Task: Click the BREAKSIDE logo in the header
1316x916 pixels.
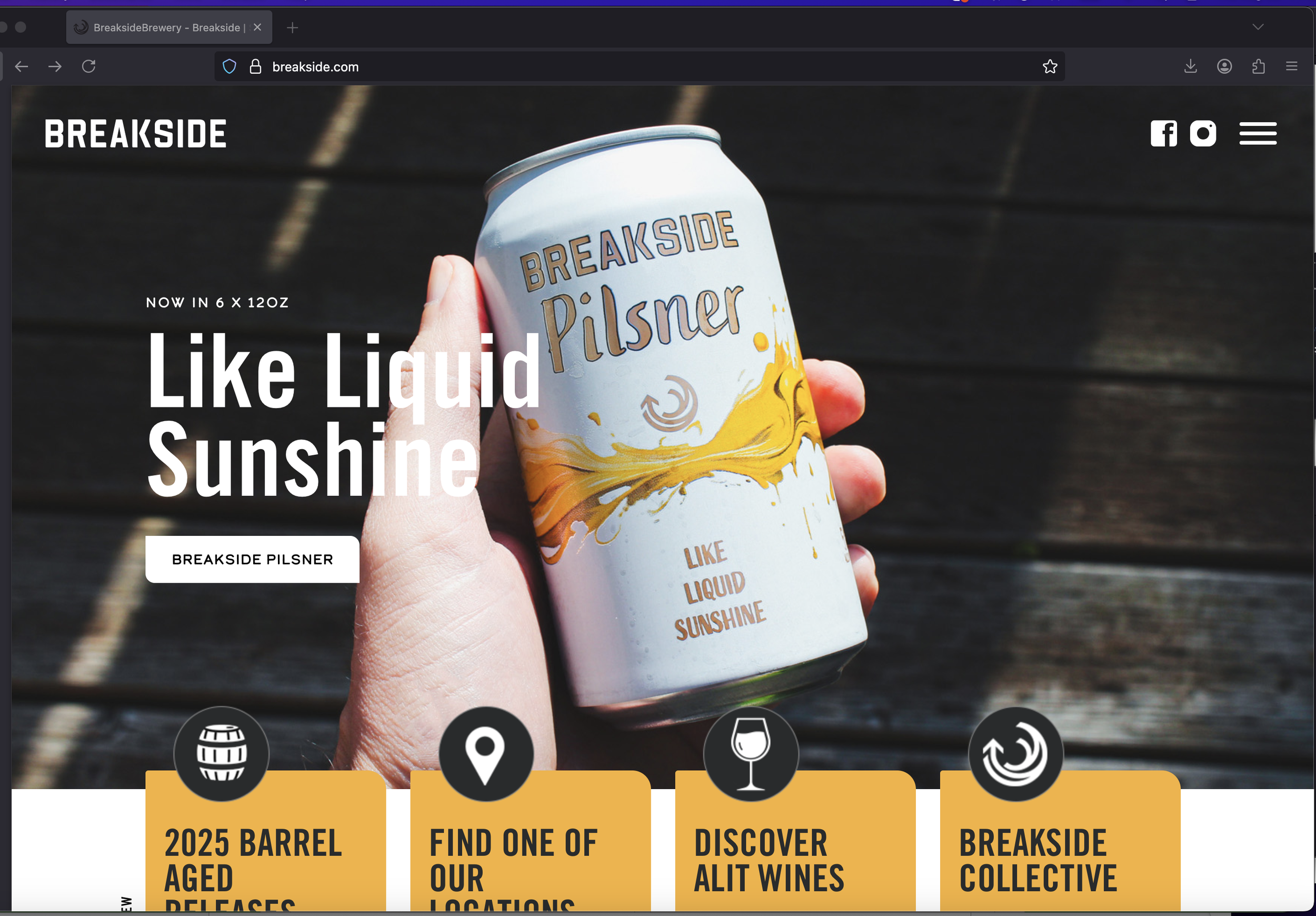Action: [136, 134]
